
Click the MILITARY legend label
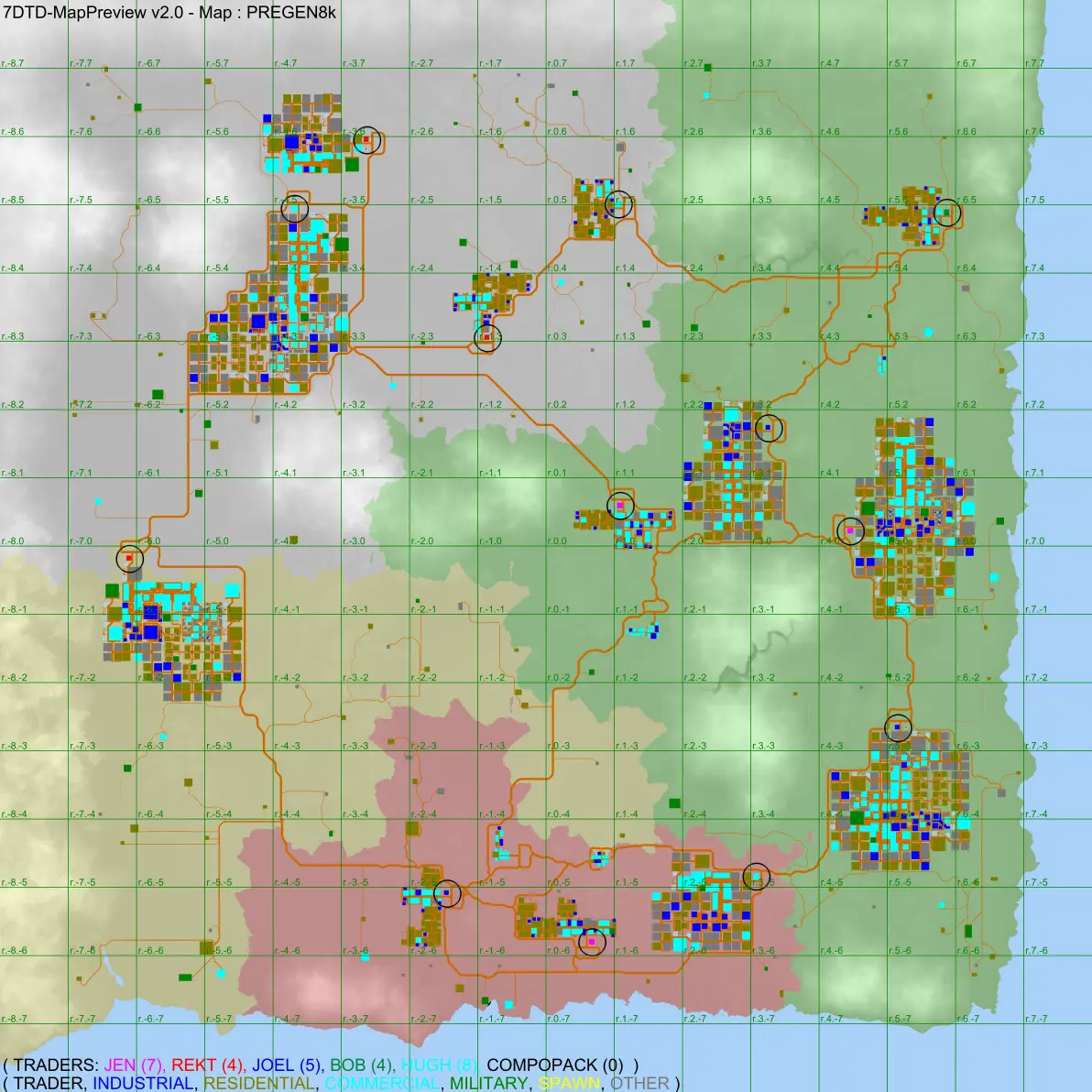tap(489, 1083)
